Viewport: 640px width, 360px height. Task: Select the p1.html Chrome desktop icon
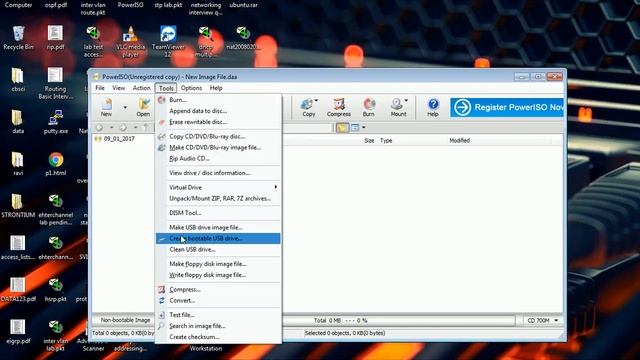(56, 164)
